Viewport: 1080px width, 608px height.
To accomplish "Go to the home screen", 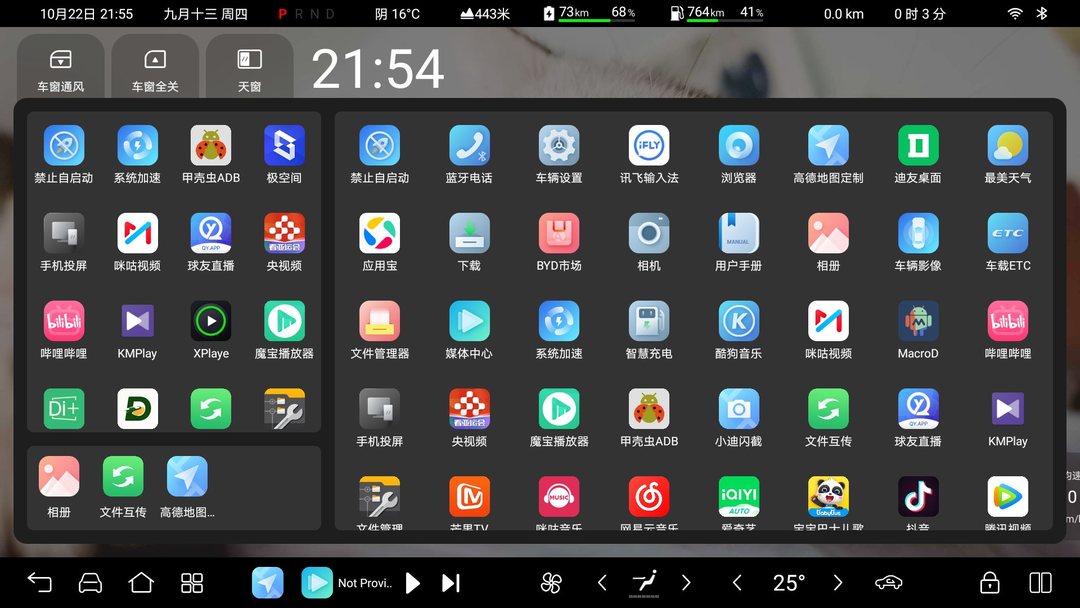I will point(141,583).
